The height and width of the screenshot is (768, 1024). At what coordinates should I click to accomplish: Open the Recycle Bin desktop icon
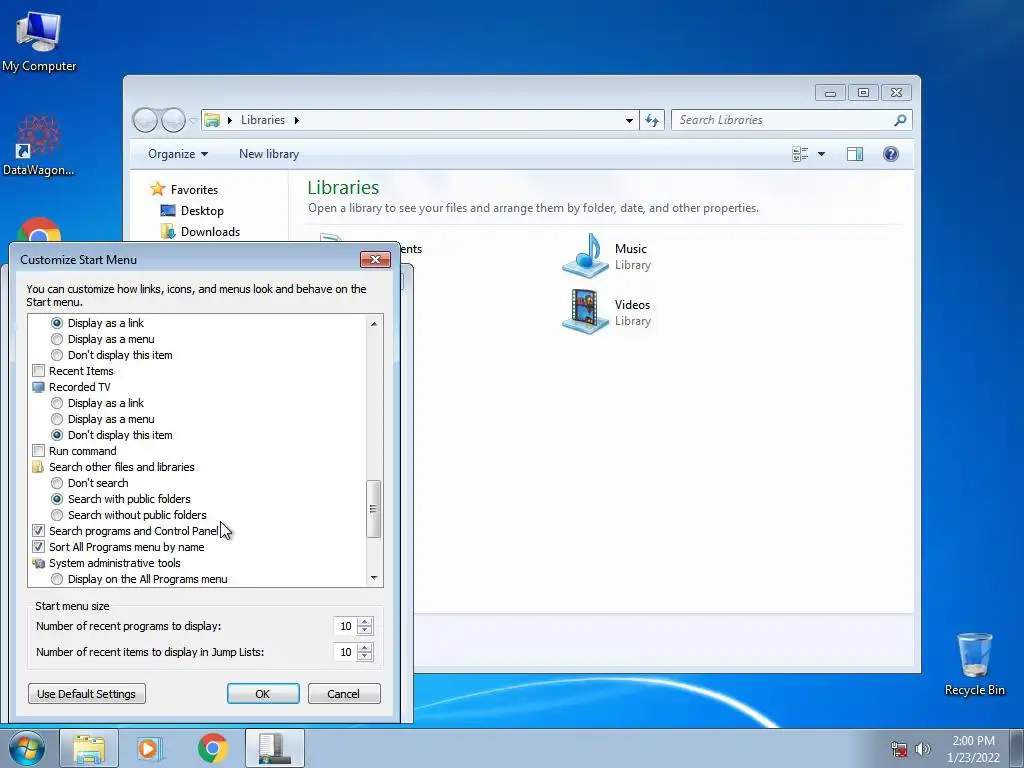(974, 664)
